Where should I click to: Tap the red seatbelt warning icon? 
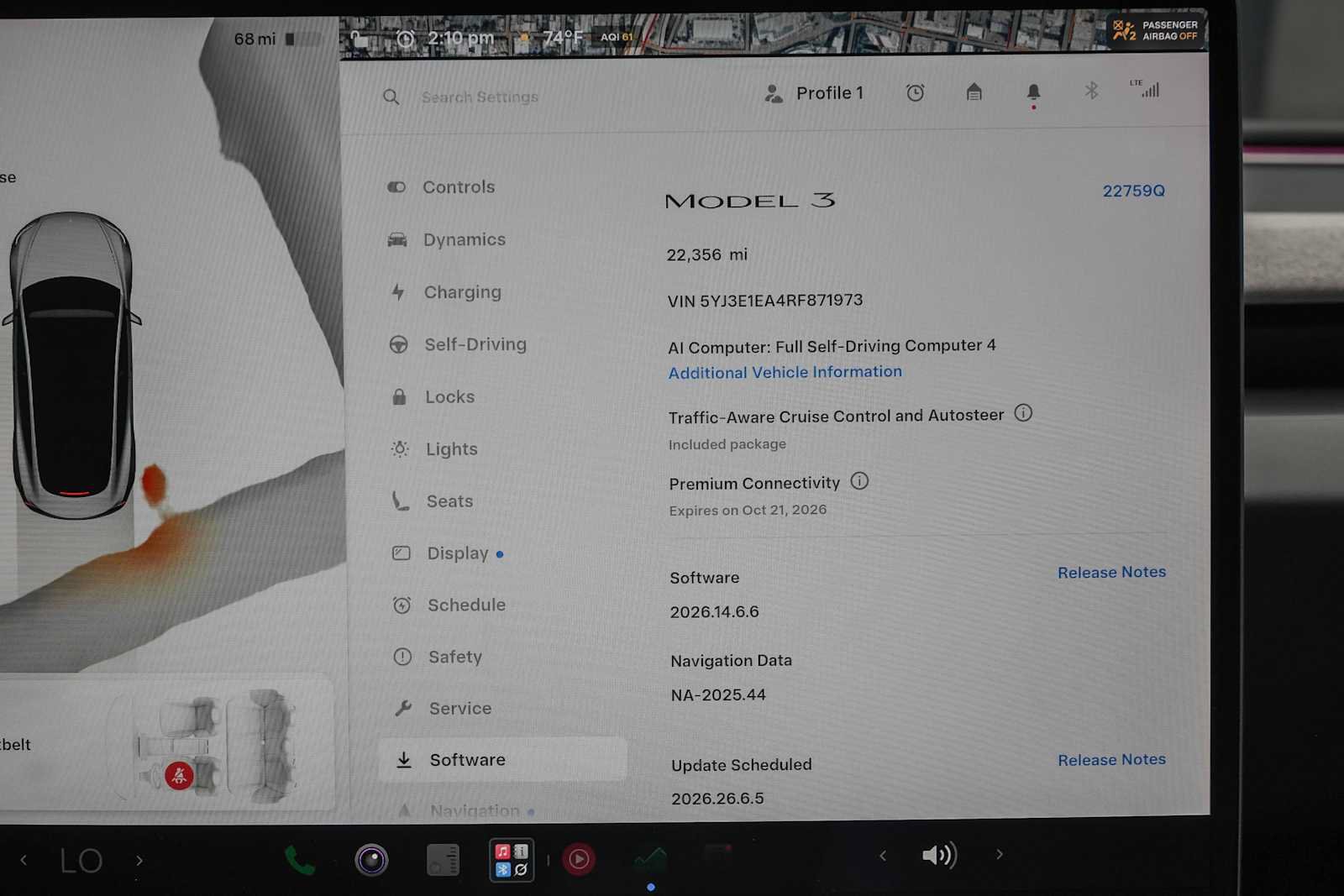[179, 776]
